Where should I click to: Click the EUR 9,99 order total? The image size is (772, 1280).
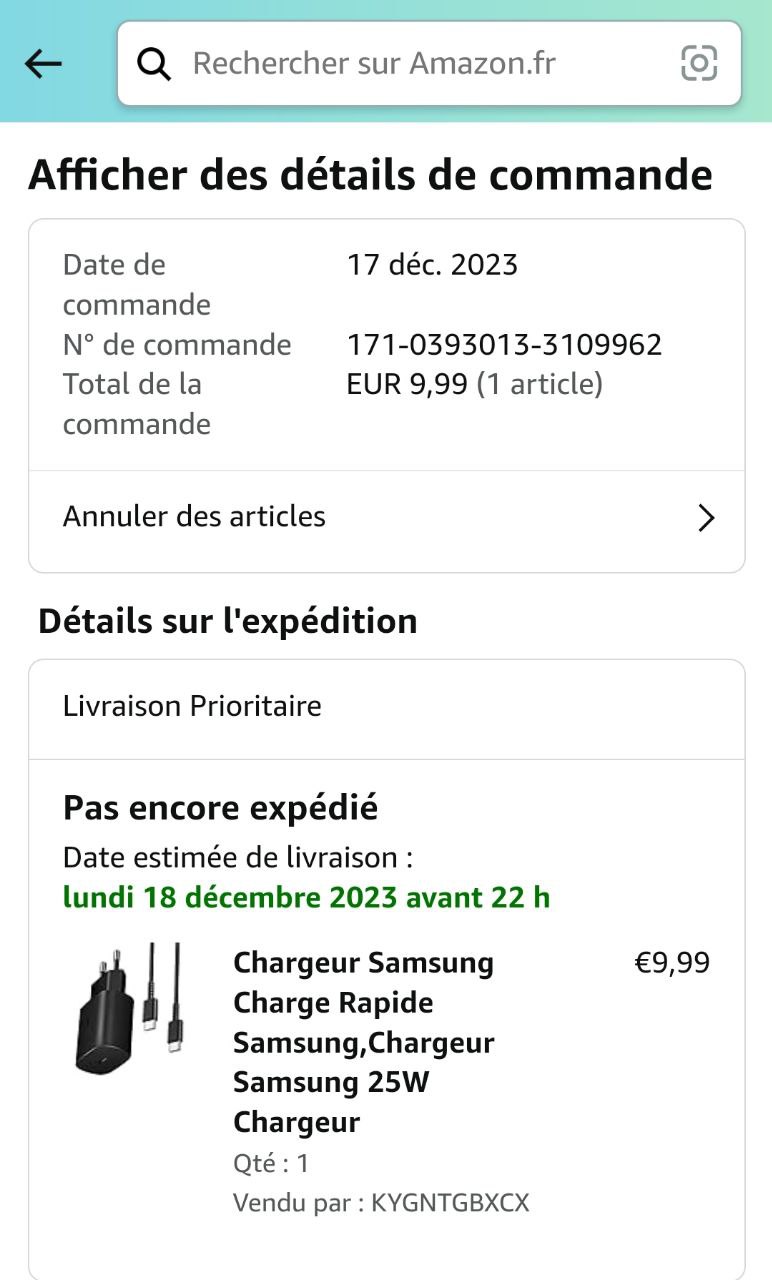coord(407,384)
